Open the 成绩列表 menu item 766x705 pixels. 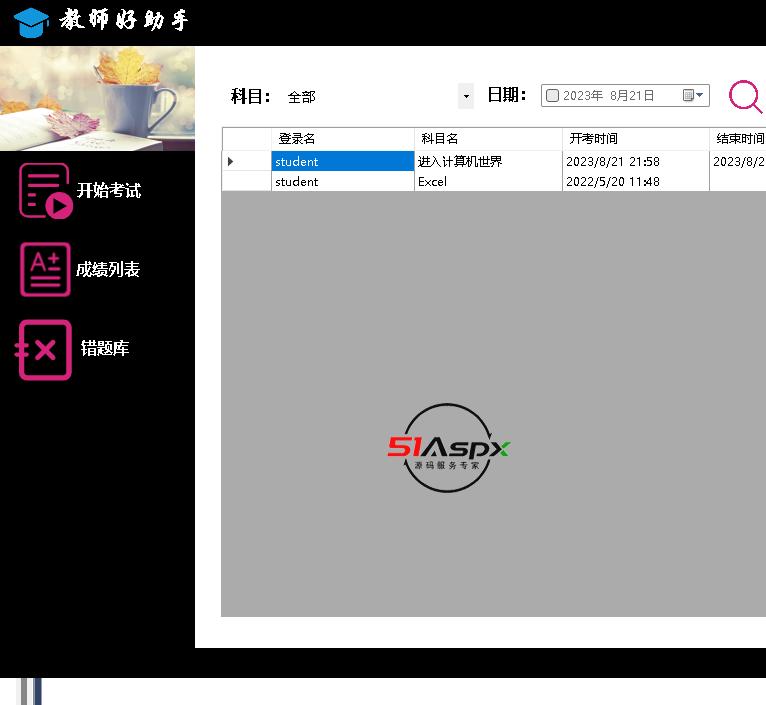(108, 269)
